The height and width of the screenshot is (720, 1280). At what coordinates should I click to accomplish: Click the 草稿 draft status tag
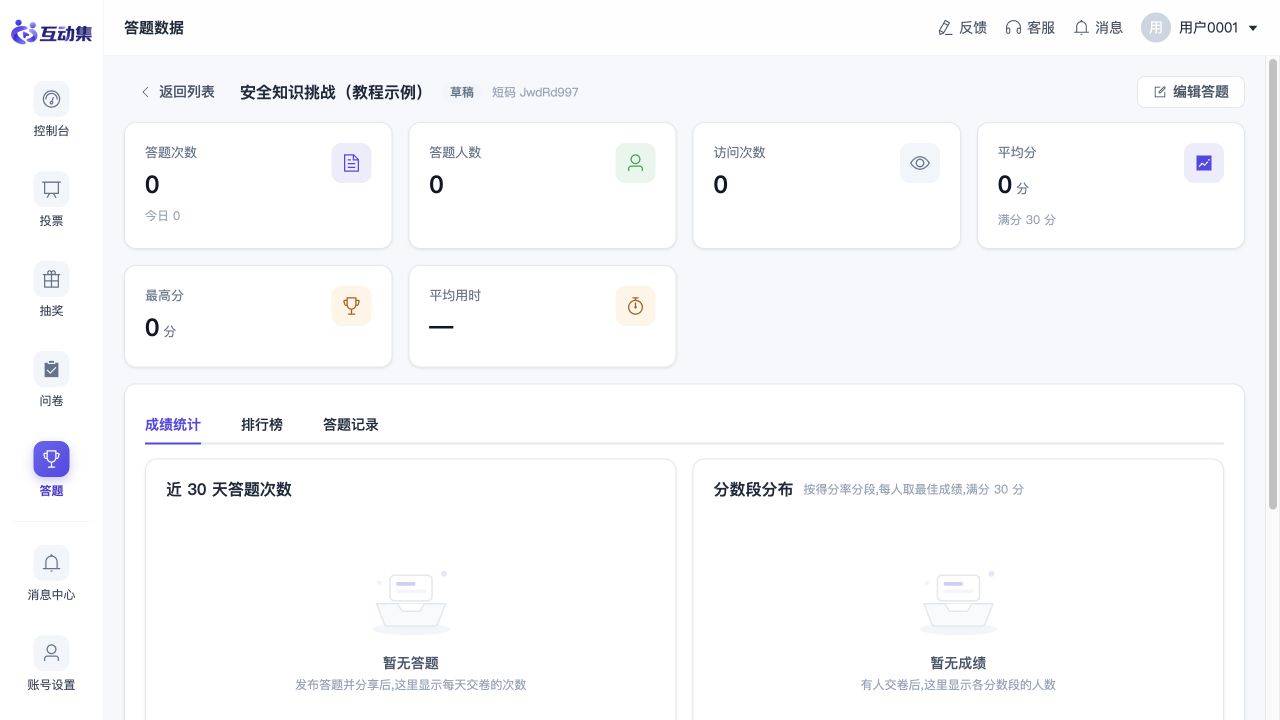[x=462, y=92]
